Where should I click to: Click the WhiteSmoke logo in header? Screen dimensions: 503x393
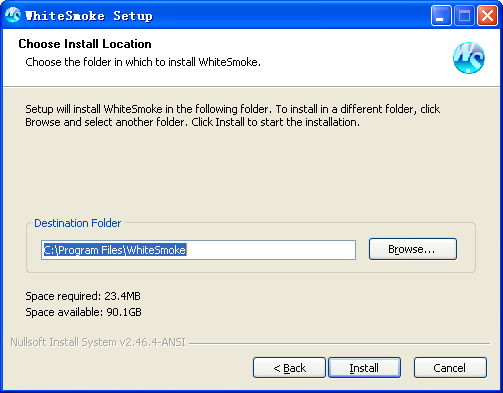click(468, 58)
